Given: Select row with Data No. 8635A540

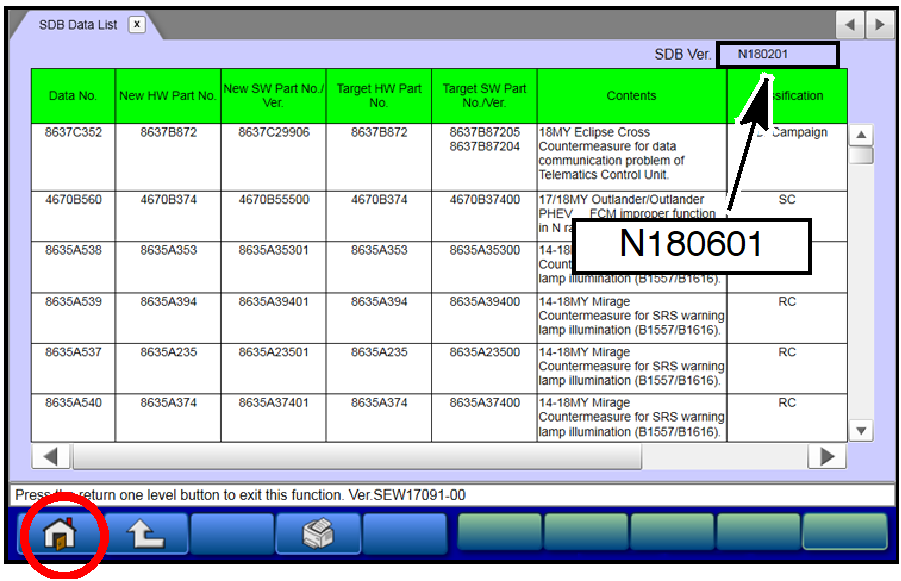Looking at the screenshot, I should (x=73, y=403).
